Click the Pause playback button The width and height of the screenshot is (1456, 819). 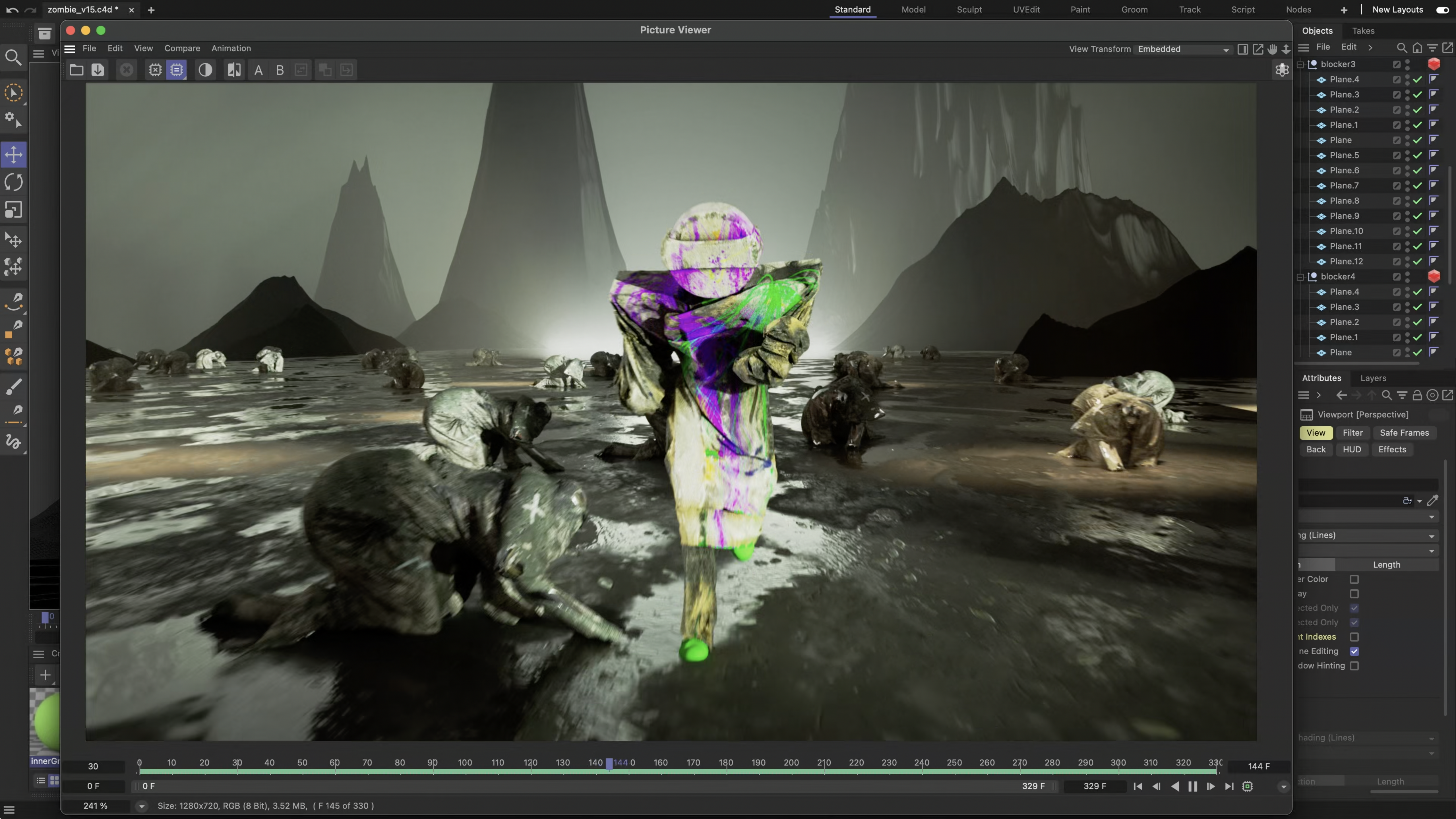click(1193, 786)
